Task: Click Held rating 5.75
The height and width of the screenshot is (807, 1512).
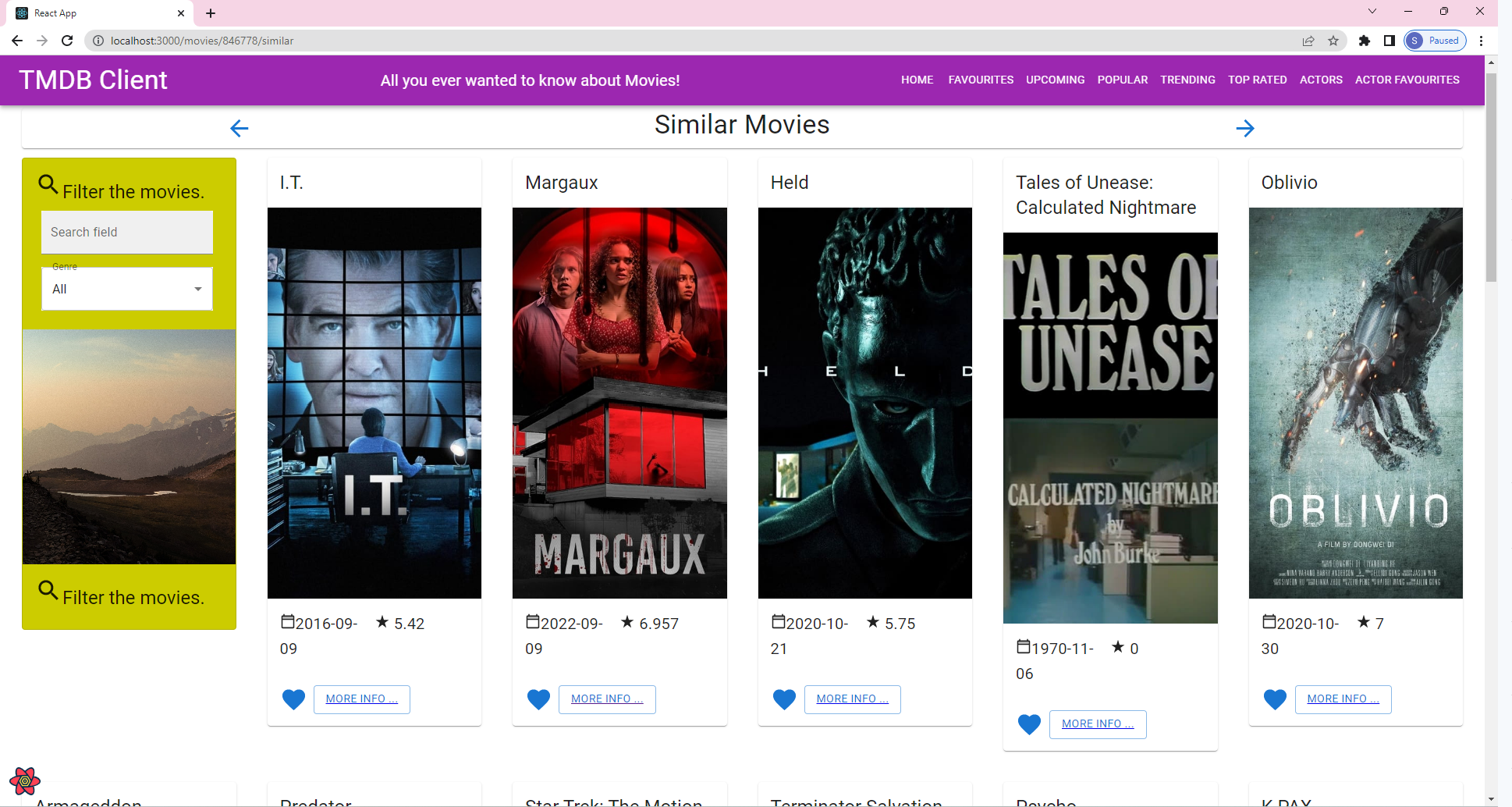Action: coord(900,624)
